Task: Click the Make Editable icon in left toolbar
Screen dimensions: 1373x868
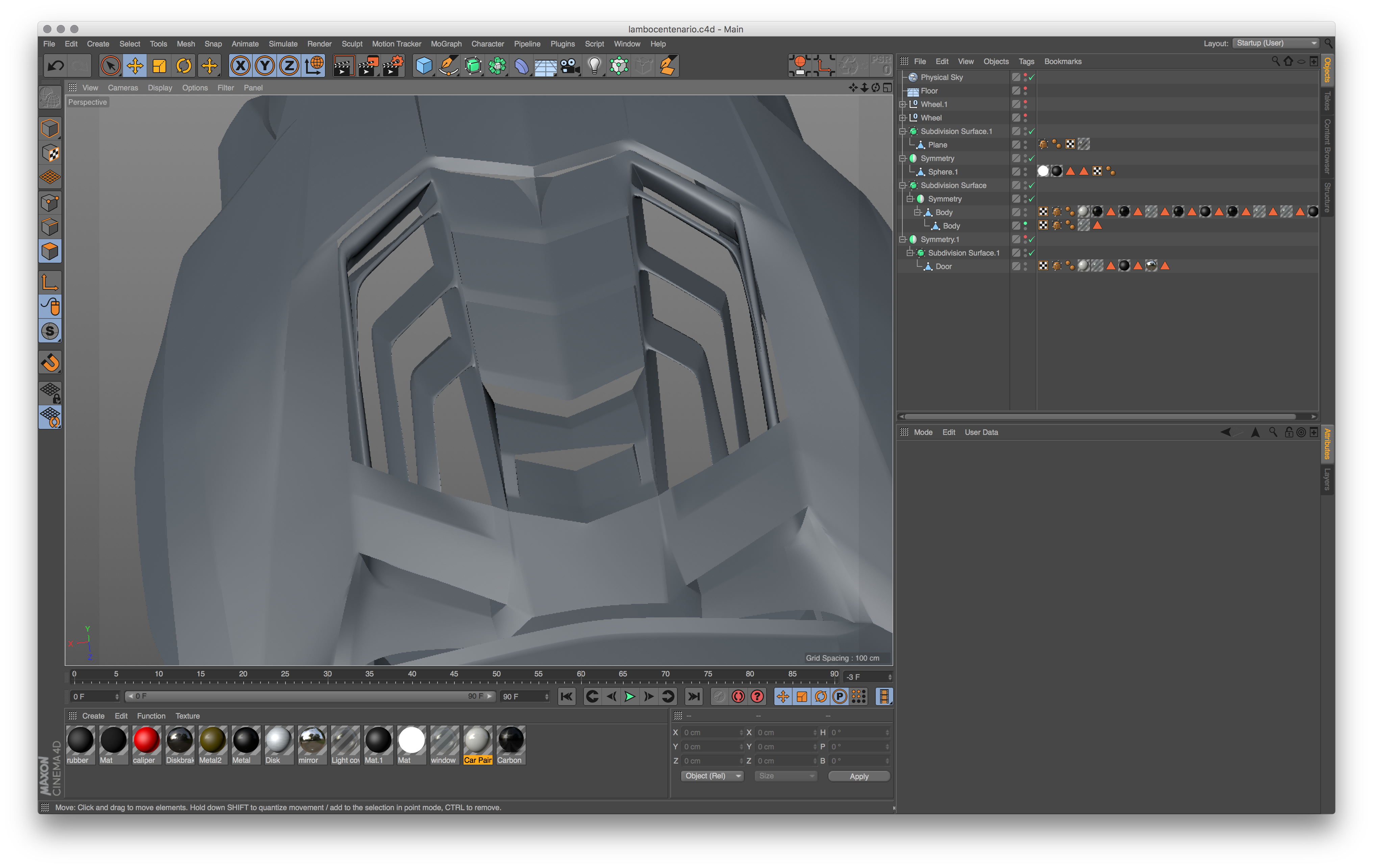Action: pos(50,98)
